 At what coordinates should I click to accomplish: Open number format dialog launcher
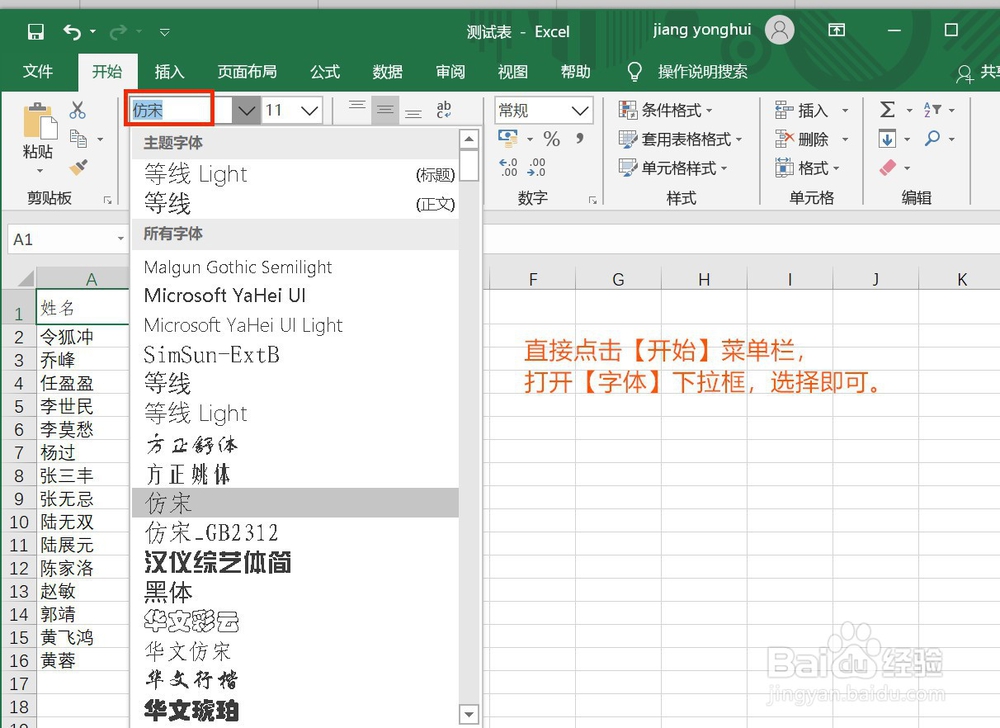[592, 200]
